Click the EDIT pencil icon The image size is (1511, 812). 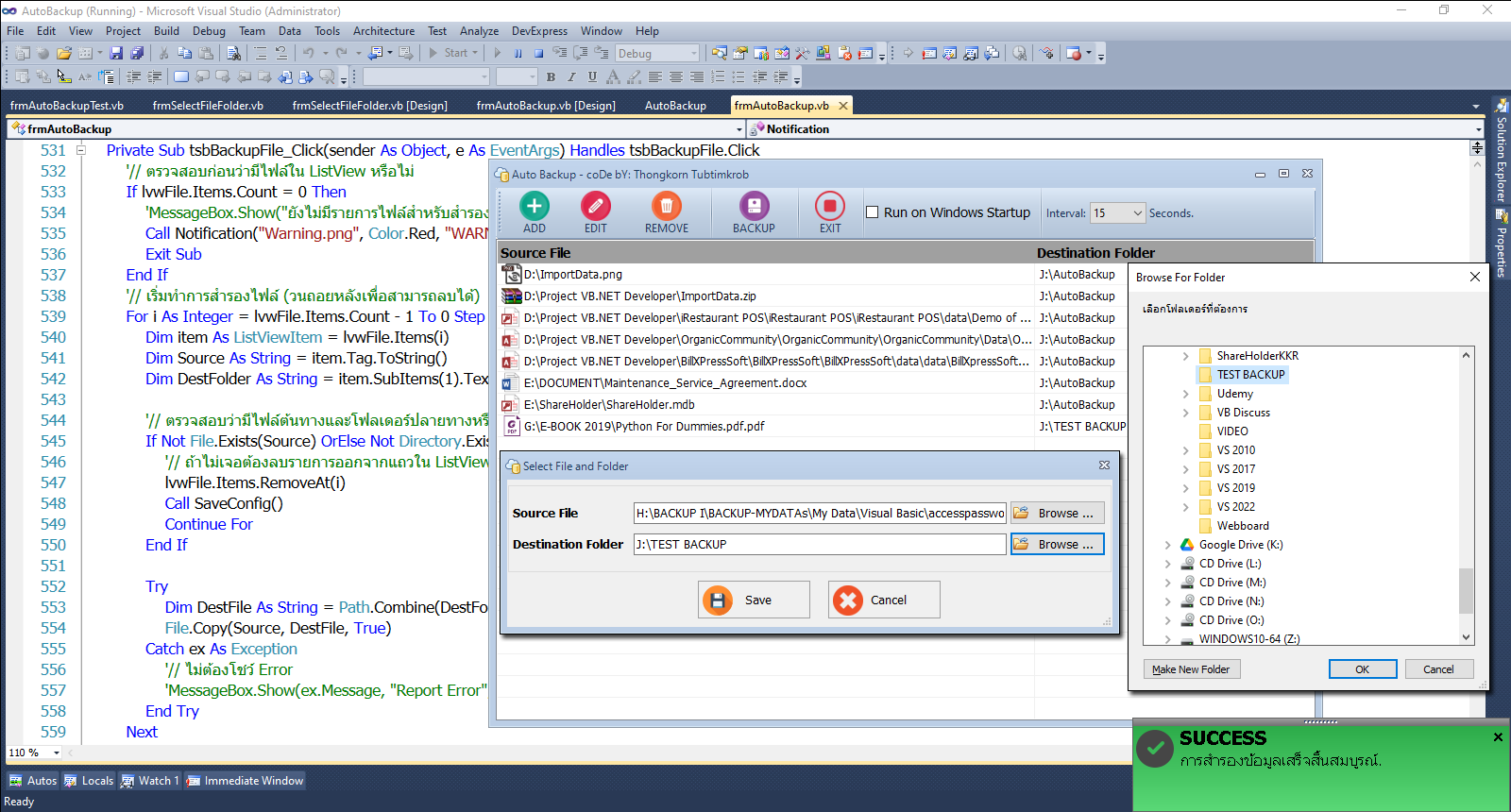[x=595, y=206]
